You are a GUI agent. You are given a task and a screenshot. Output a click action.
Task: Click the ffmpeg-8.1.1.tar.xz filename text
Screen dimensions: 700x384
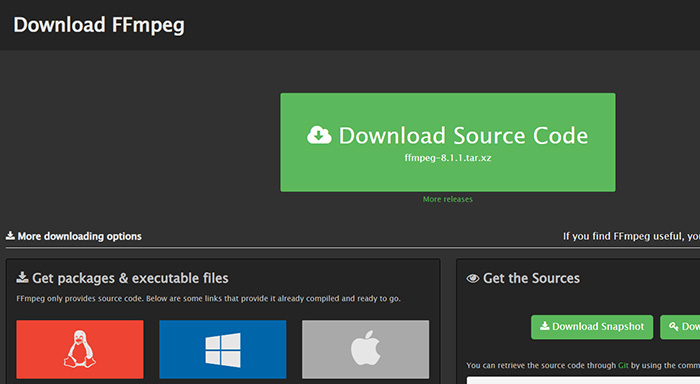[x=448, y=158]
